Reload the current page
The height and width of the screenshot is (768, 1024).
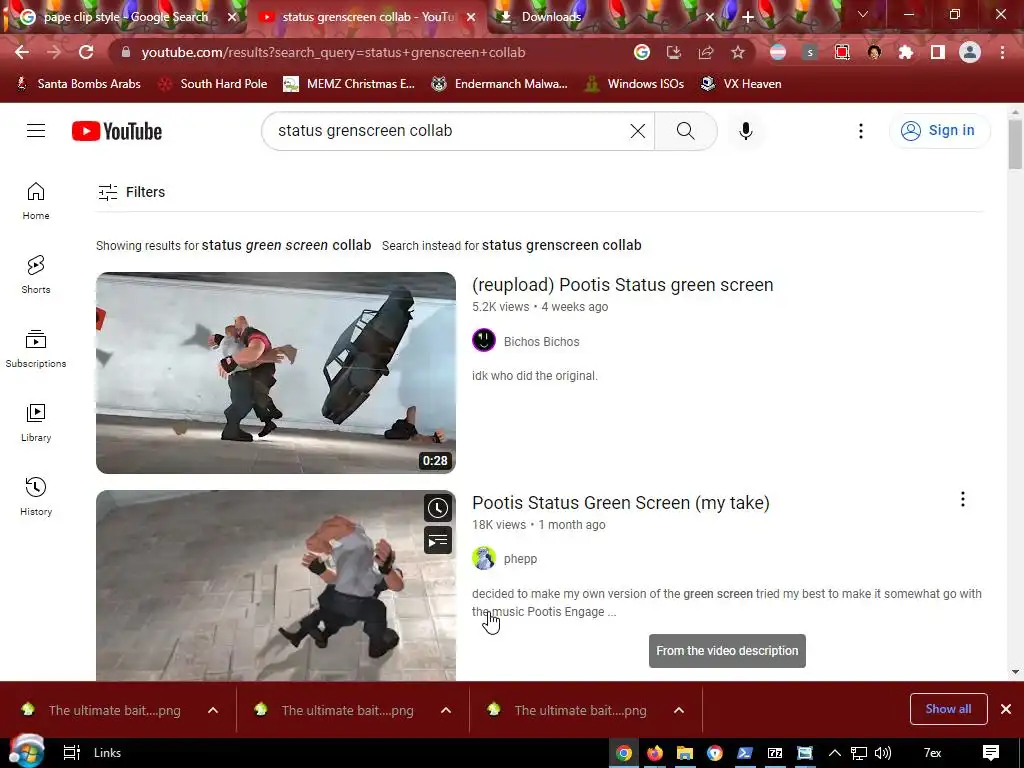click(x=86, y=52)
